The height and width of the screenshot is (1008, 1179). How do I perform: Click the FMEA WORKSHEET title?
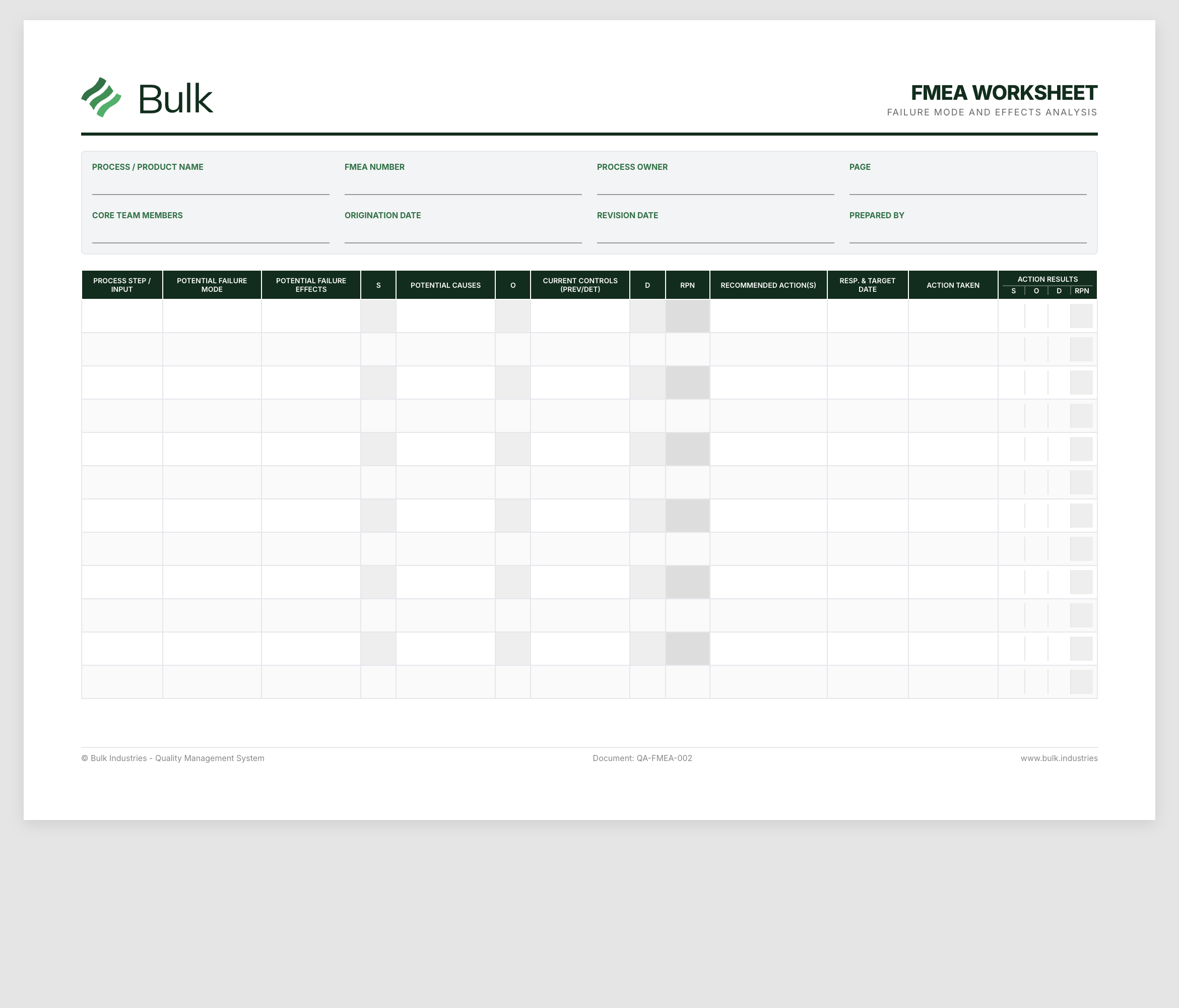[x=1005, y=92]
